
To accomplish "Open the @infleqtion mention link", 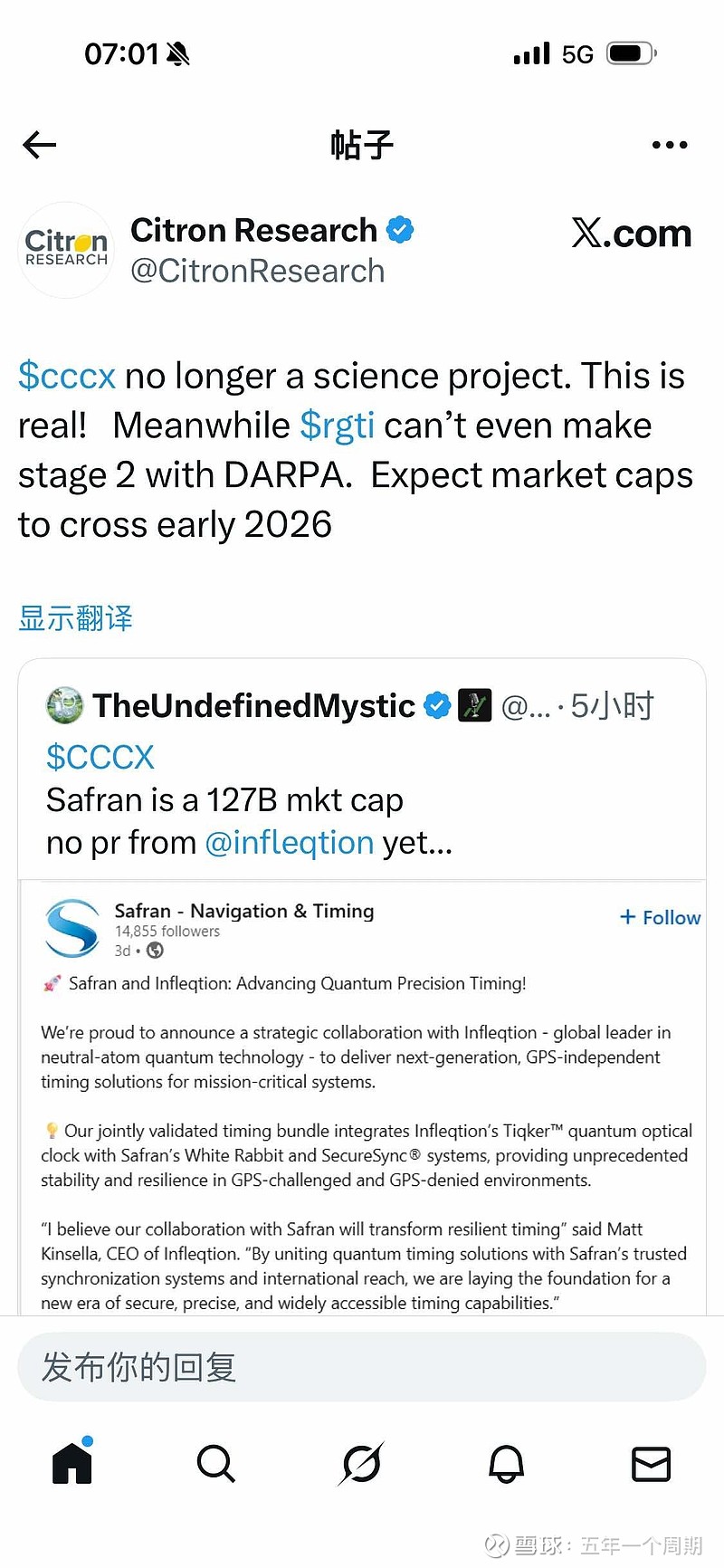I will (290, 843).
